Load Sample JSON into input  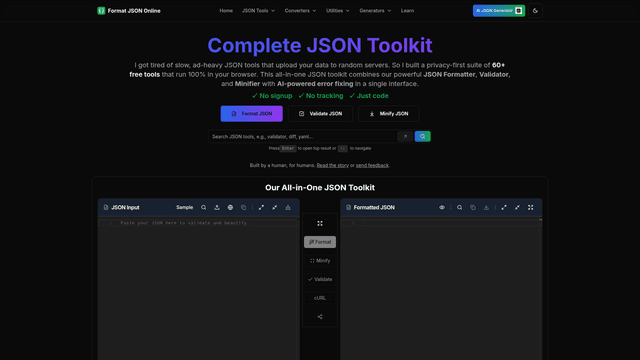tap(184, 207)
